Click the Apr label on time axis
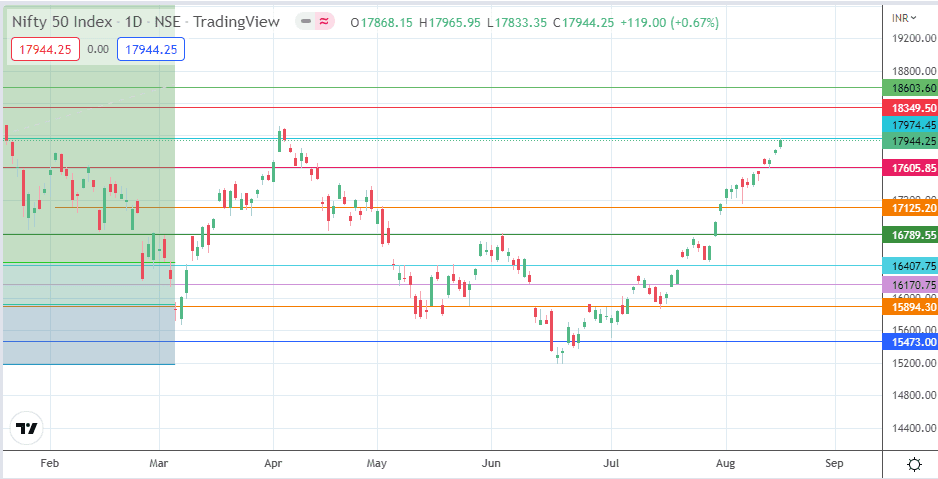The height and width of the screenshot is (479, 938). tap(273, 463)
